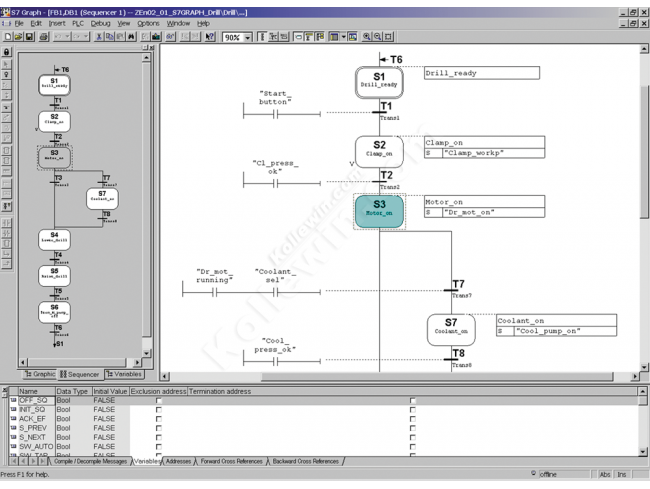Tick the S_PREV exclusion address checkbox

pos(157,428)
